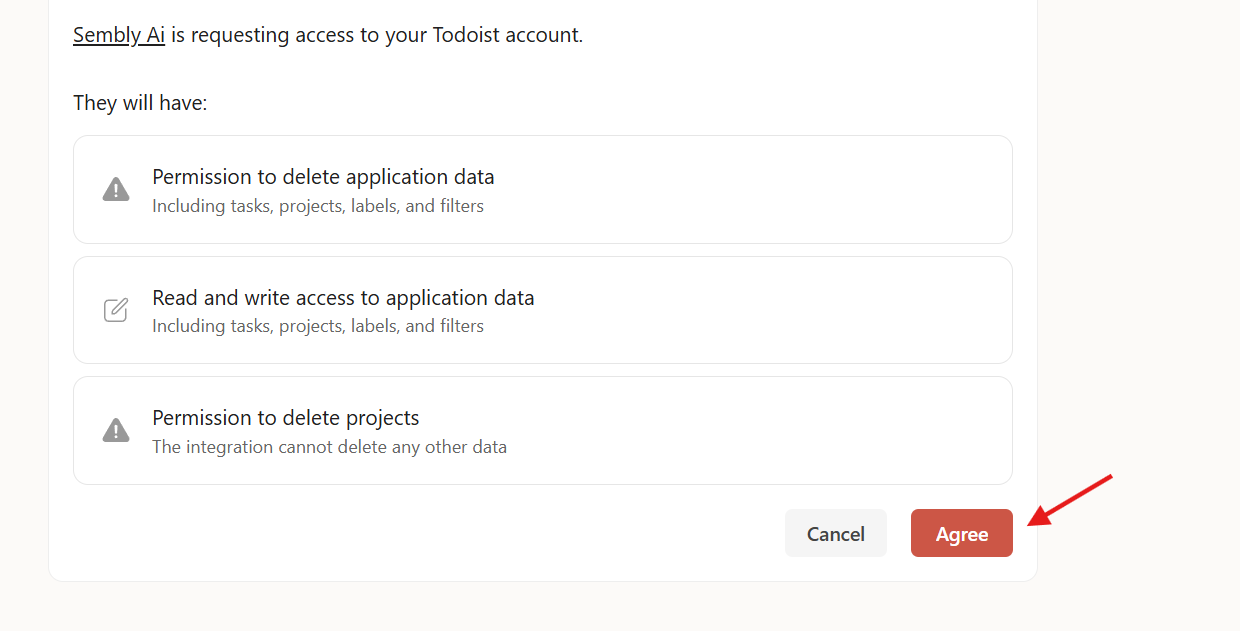Image resolution: width=1240 pixels, height=631 pixels.
Task: Click warning icon beside delete application data
Action: pos(116,189)
